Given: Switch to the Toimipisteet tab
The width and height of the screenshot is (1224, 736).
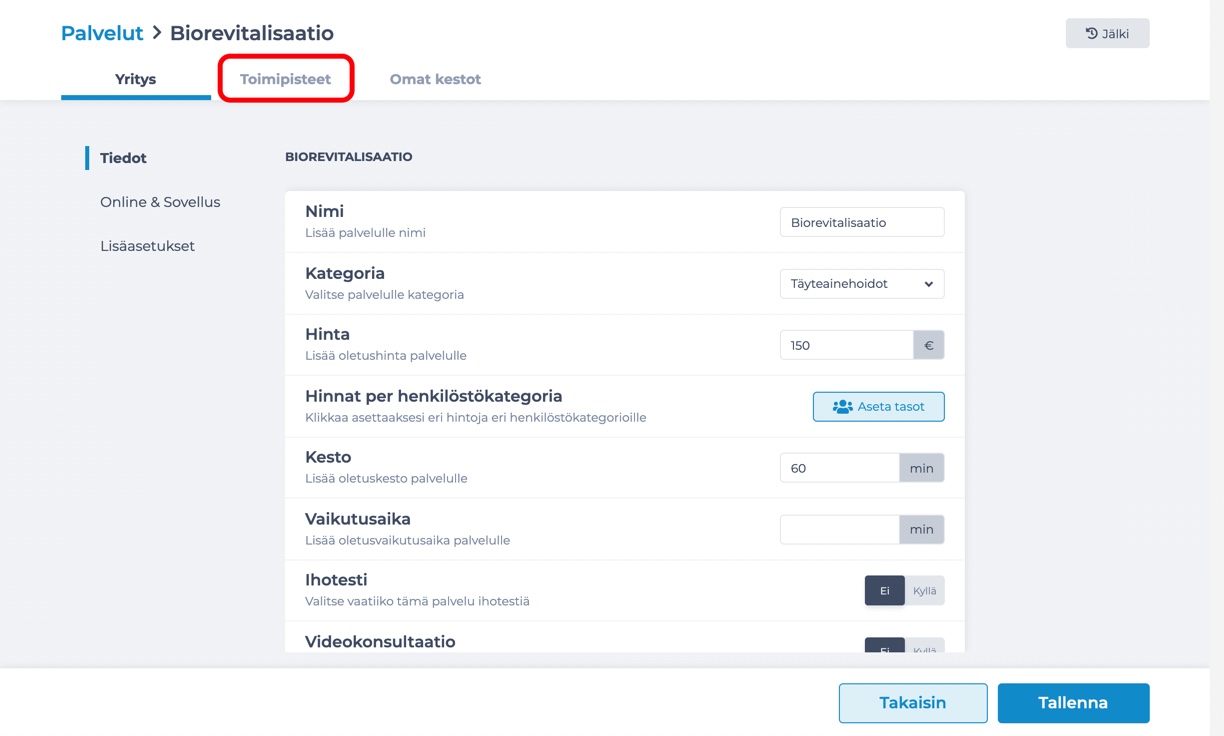Looking at the screenshot, I should tap(285, 79).
